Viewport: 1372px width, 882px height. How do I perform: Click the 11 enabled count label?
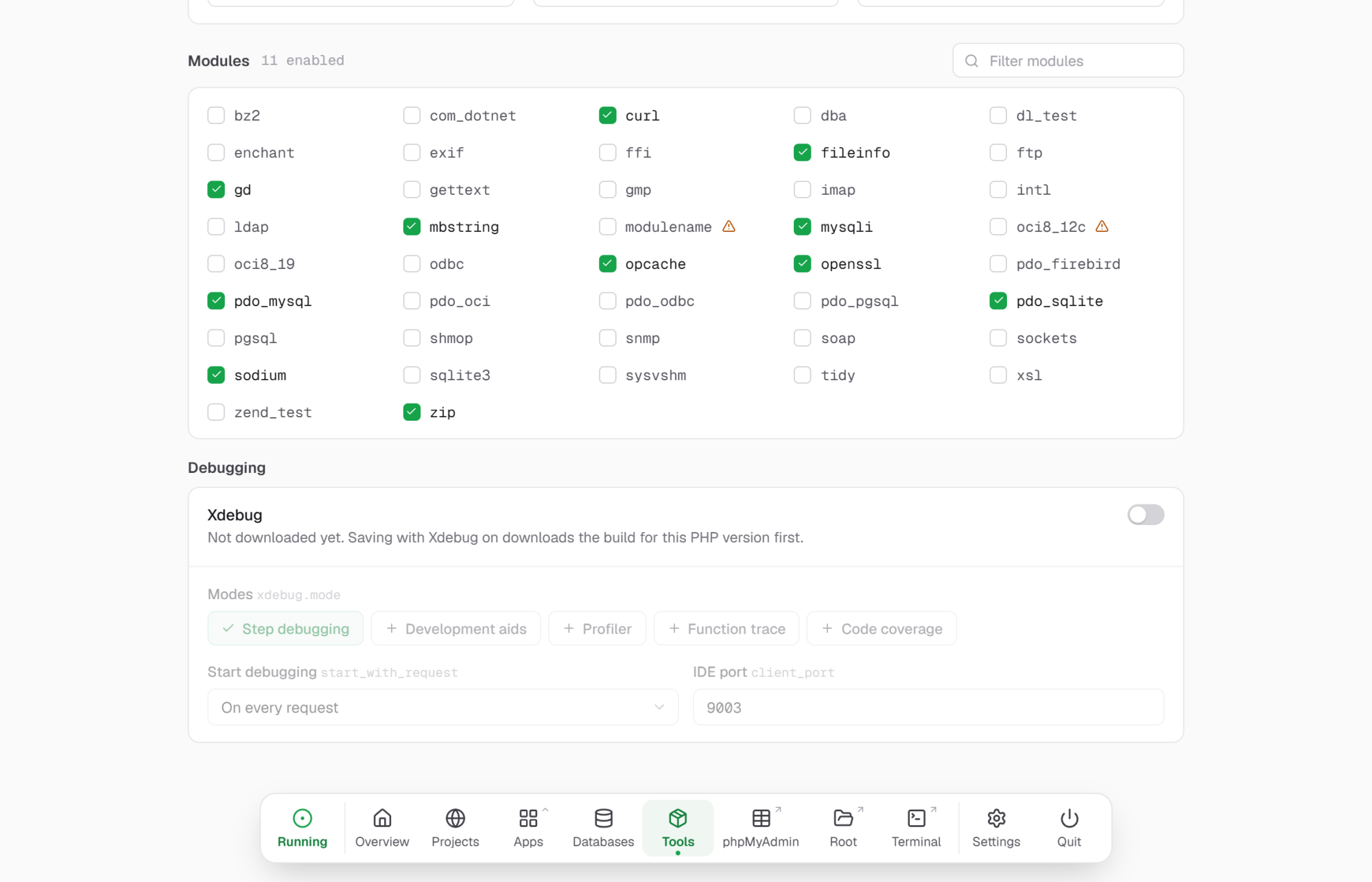pos(303,60)
